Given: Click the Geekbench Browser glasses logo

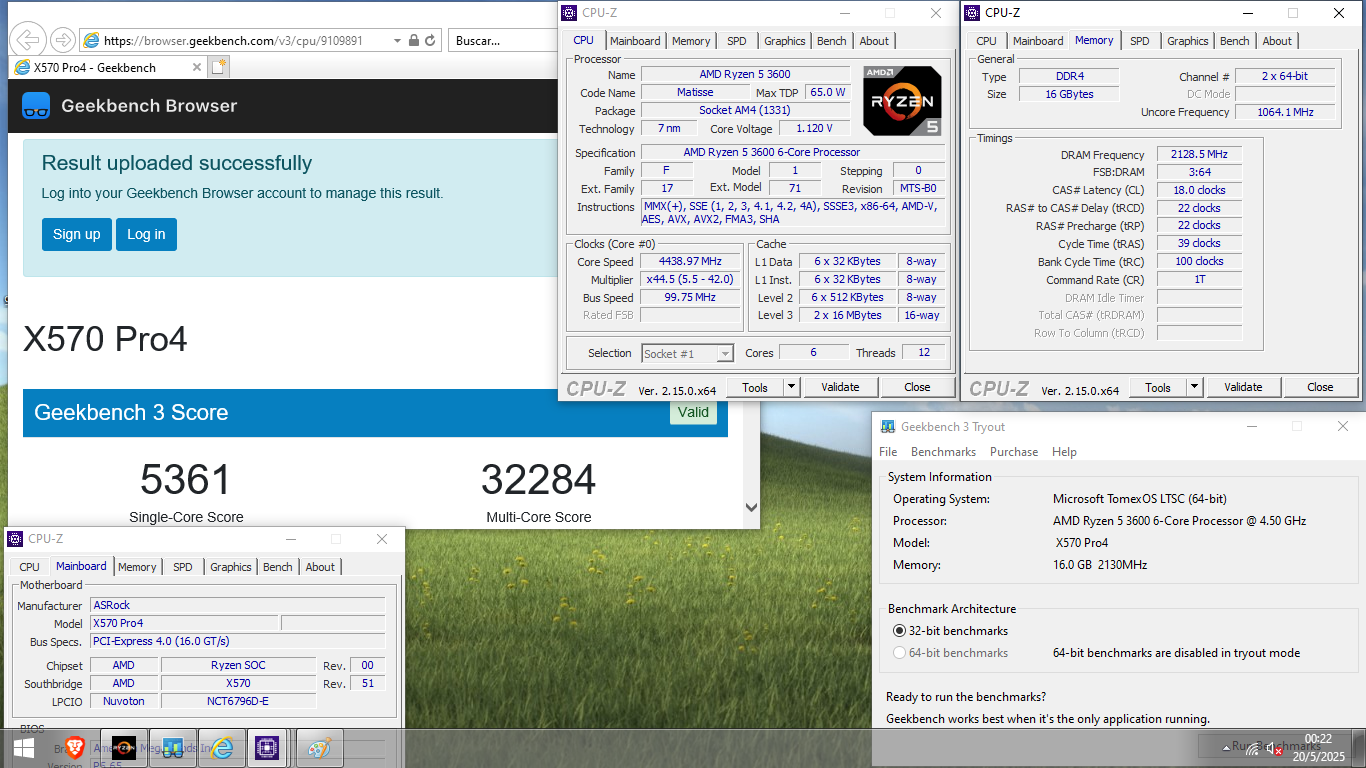Looking at the screenshot, I should pyautogui.click(x=36, y=105).
